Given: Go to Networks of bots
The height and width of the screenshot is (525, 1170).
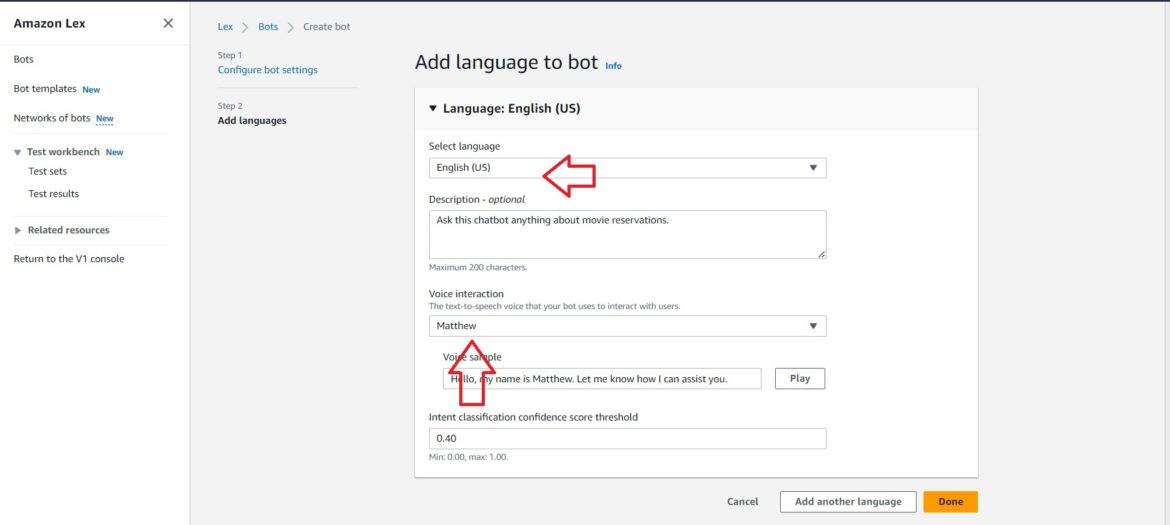Looking at the screenshot, I should [52, 118].
